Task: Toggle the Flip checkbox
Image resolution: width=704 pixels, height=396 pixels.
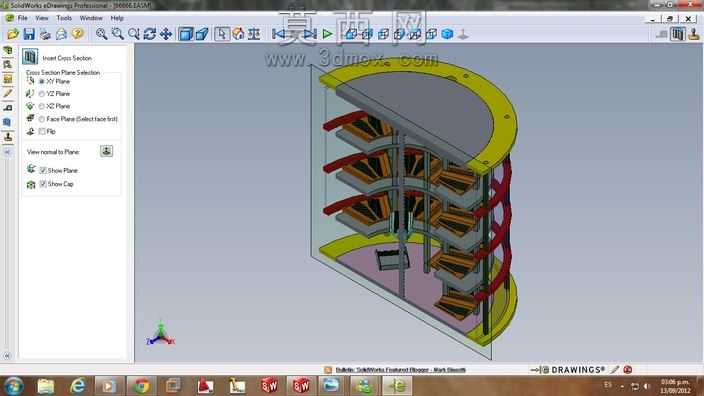Action: (42, 132)
